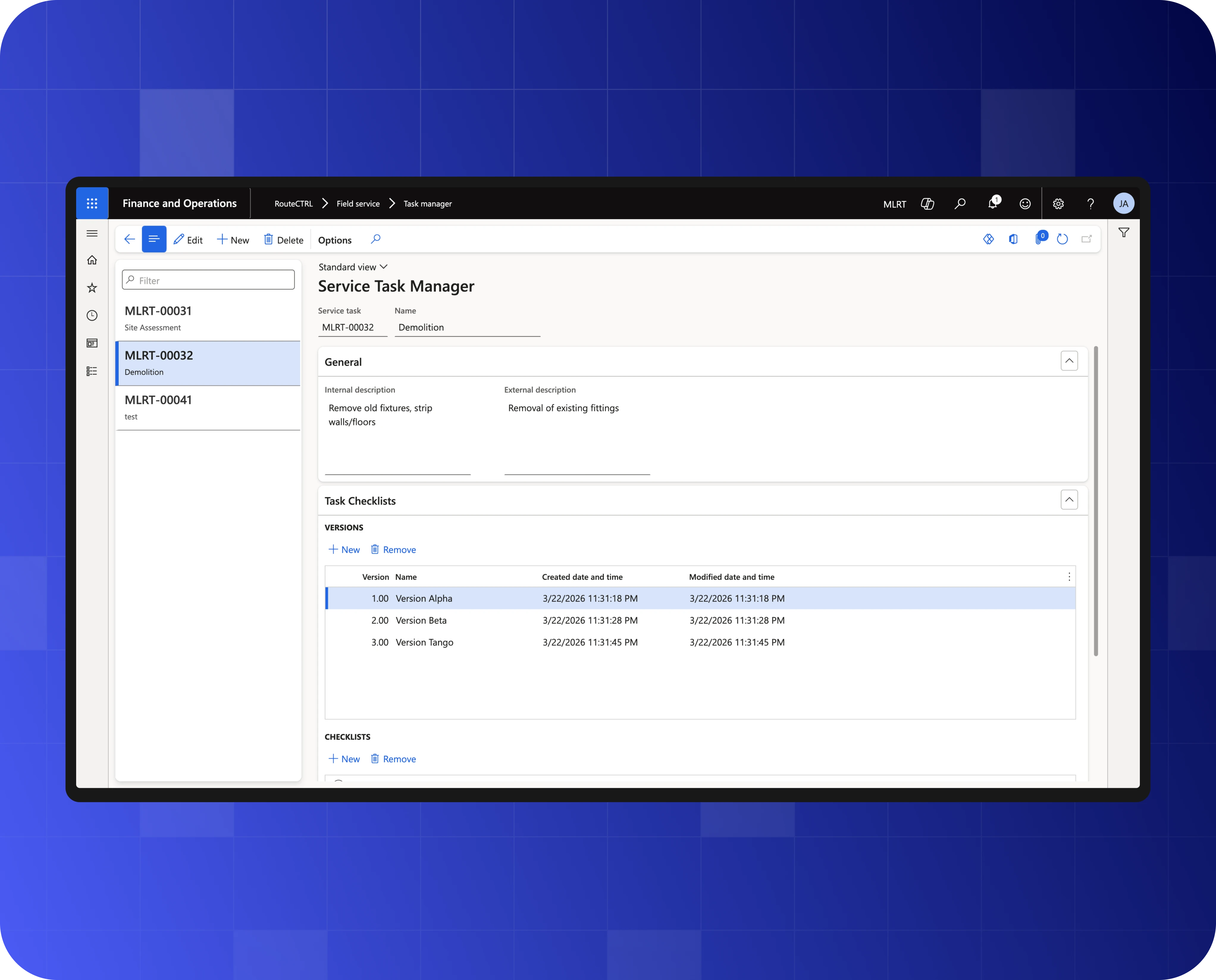Sort by Modified date and time column

pyautogui.click(x=732, y=577)
